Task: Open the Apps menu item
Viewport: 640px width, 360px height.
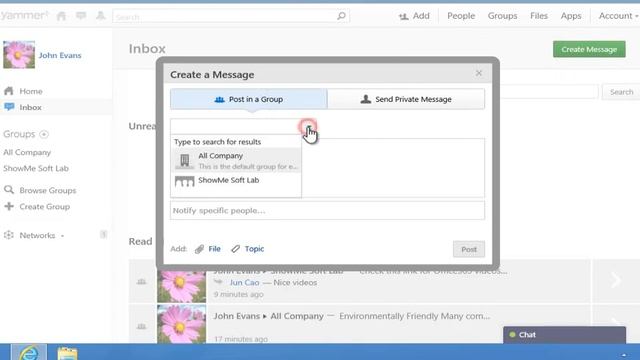Action: coord(571,16)
